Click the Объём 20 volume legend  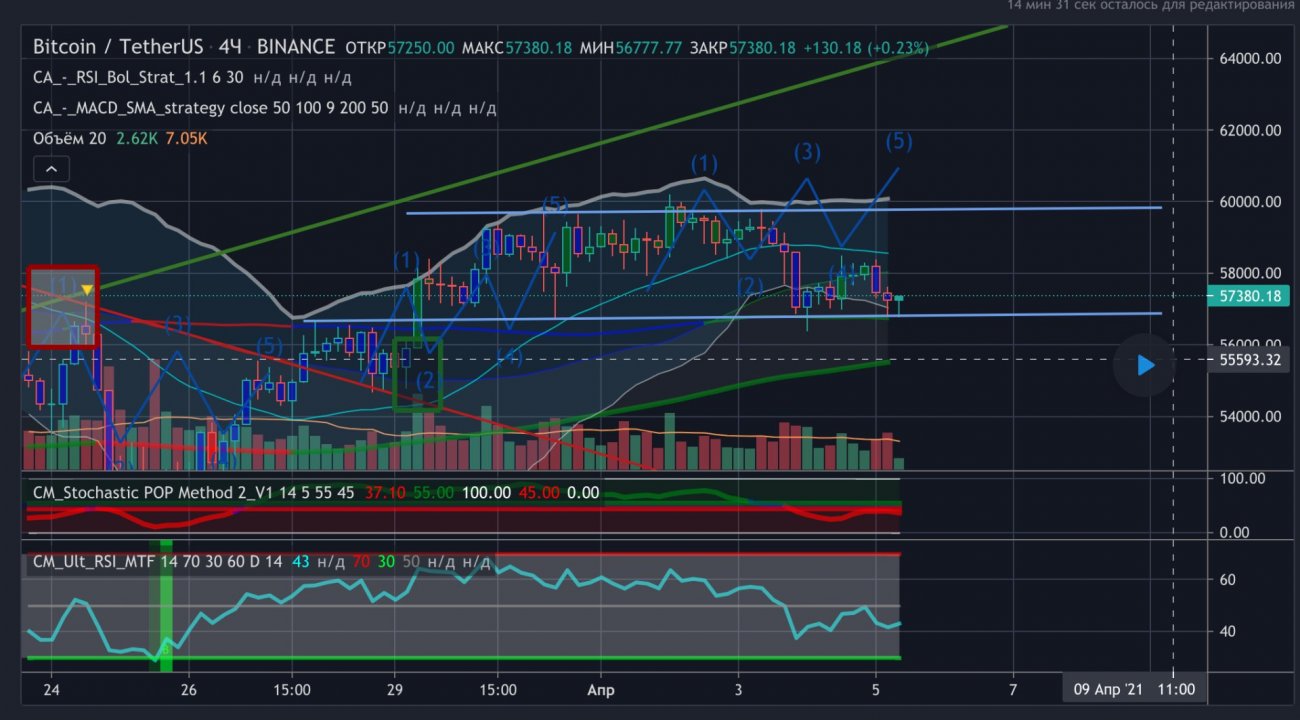click(69, 139)
